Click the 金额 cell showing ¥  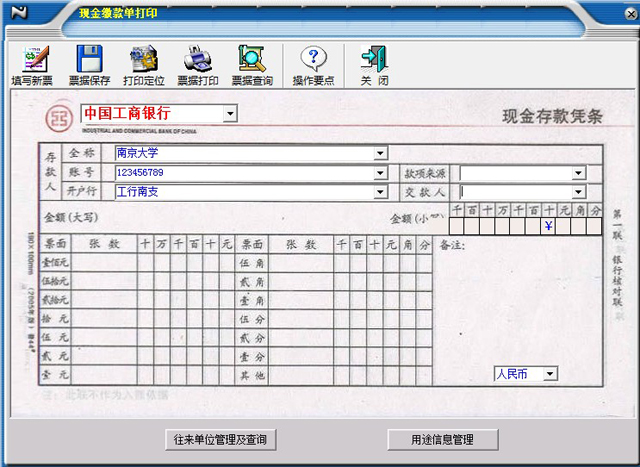tap(548, 226)
